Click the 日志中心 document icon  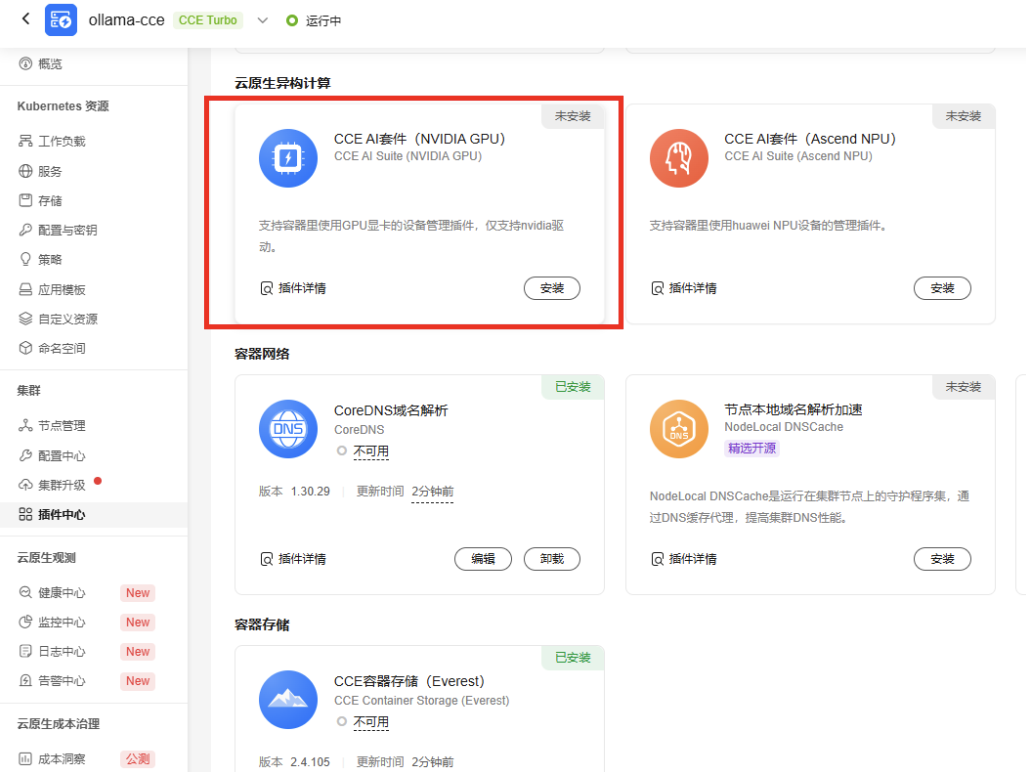(x=26, y=651)
